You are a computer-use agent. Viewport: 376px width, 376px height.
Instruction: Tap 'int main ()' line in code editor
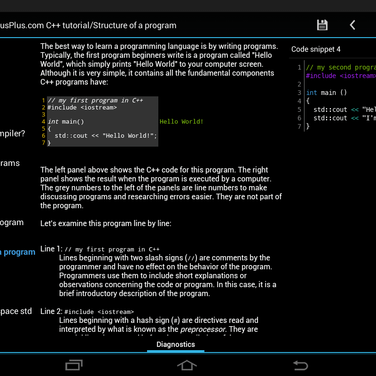[x=326, y=93]
